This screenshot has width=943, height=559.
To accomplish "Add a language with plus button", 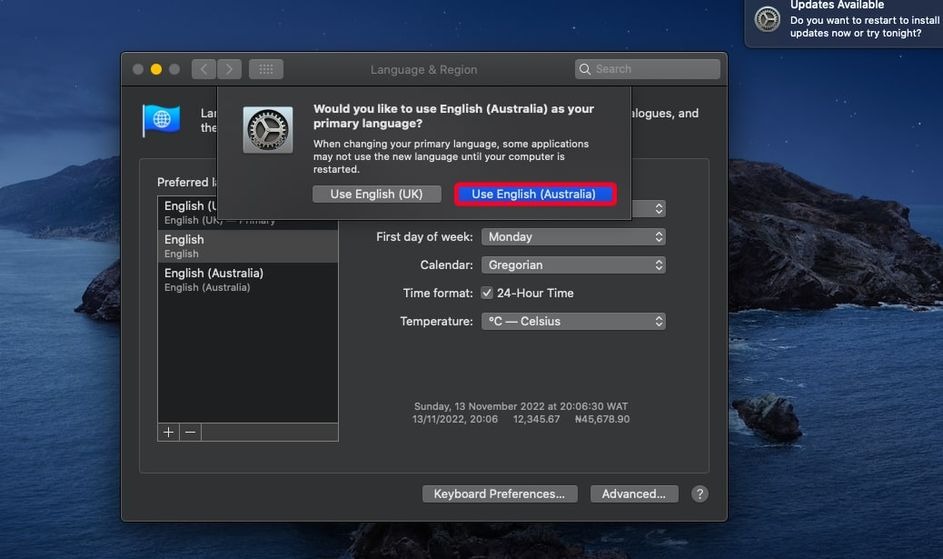I will coord(168,432).
